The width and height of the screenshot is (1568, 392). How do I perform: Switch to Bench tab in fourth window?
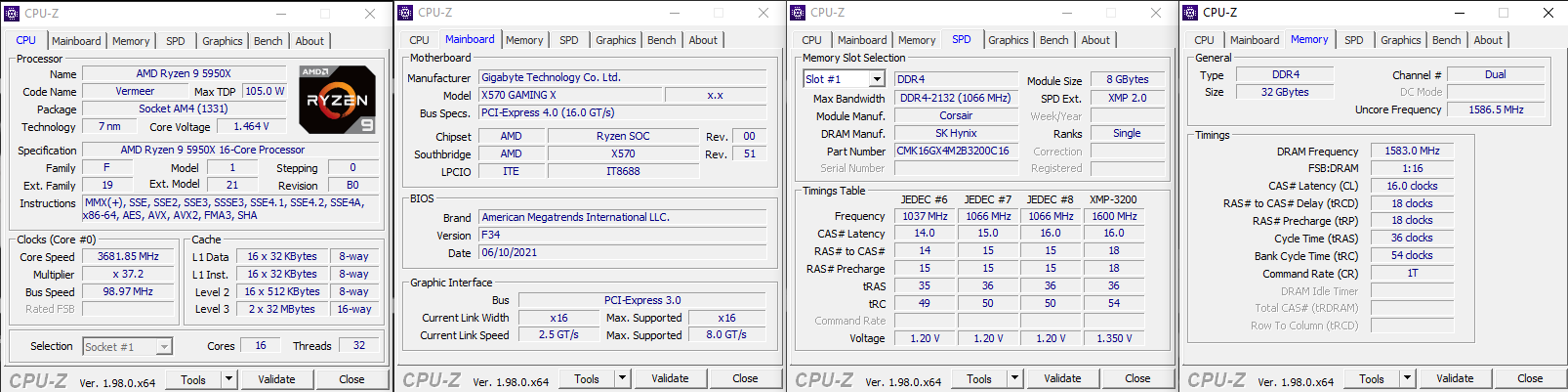tap(1447, 40)
